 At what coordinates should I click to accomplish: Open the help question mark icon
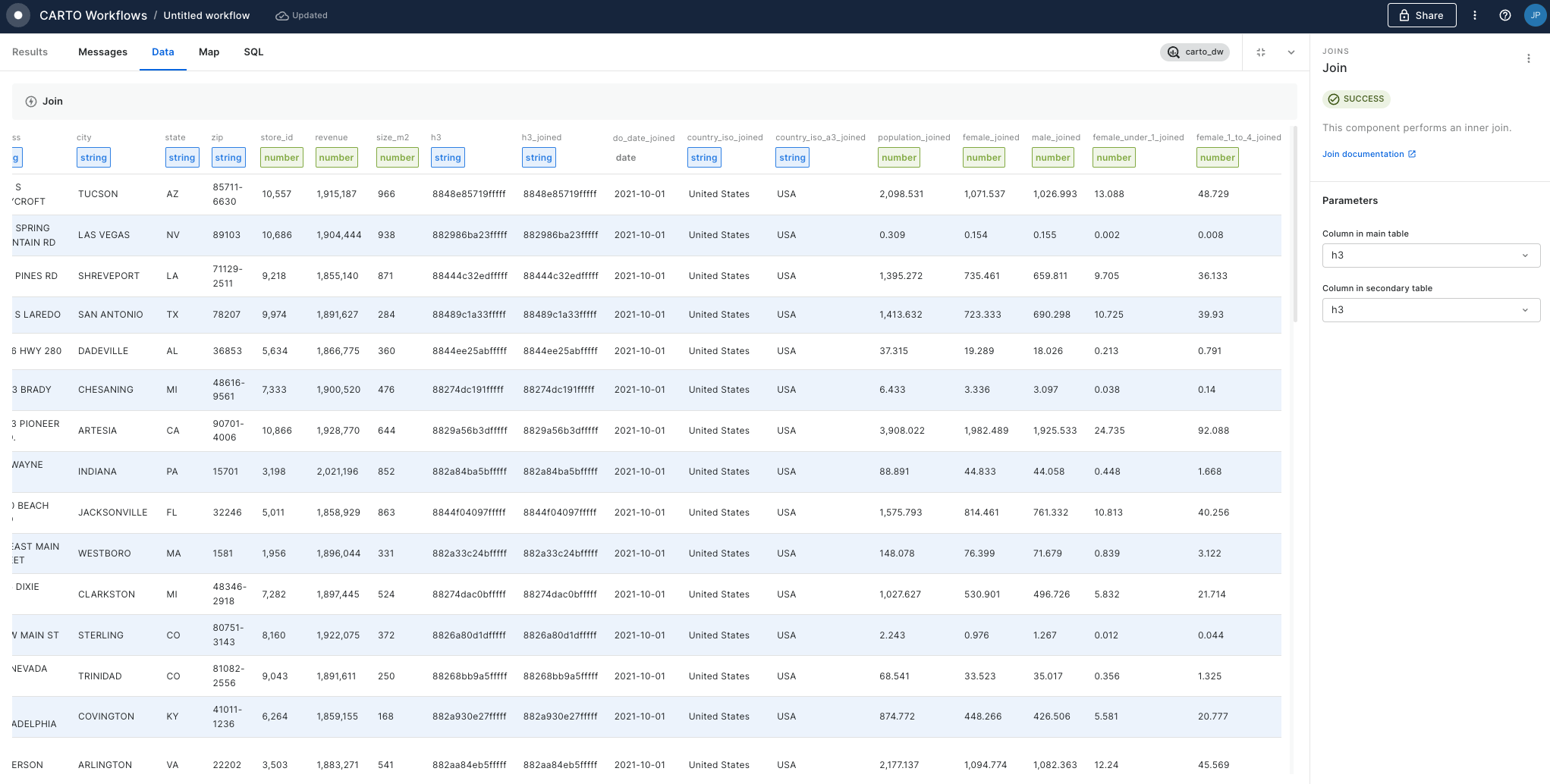(x=1505, y=15)
